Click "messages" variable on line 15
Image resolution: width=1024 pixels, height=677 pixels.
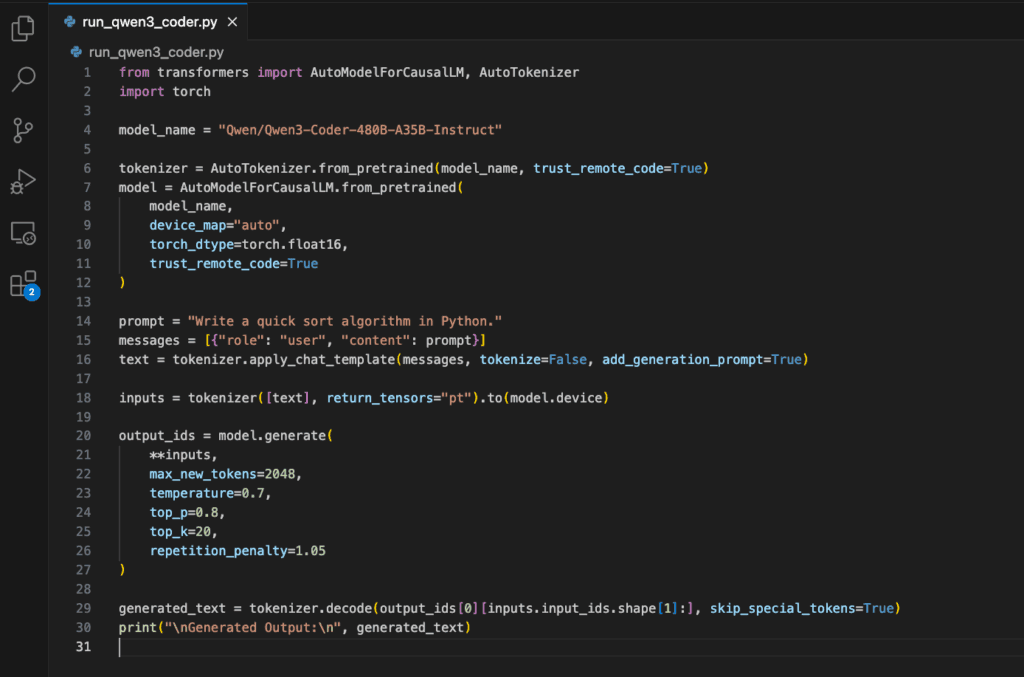coord(149,340)
